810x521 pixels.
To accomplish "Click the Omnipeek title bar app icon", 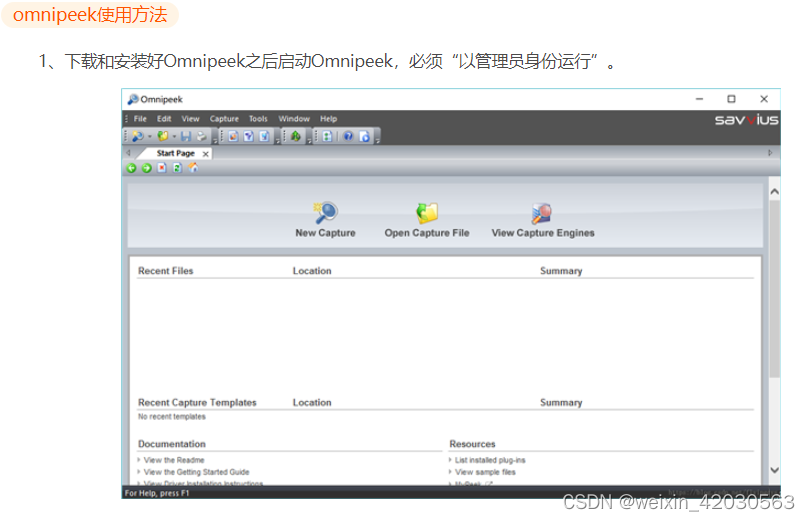I will (133, 99).
